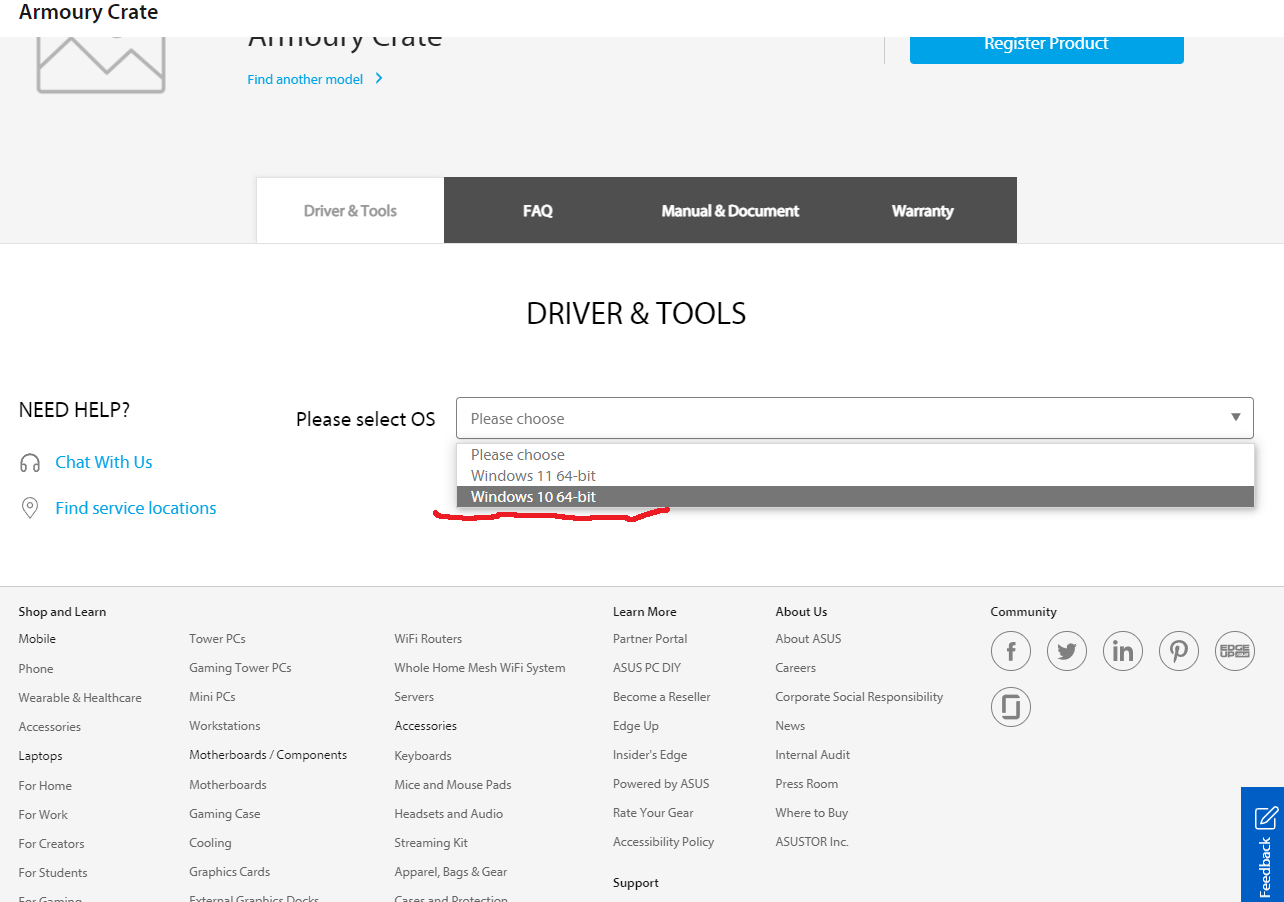Open the Cooling link
The width and height of the screenshot is (1284, 902).
pyautogui.click(x=210, y=843)
